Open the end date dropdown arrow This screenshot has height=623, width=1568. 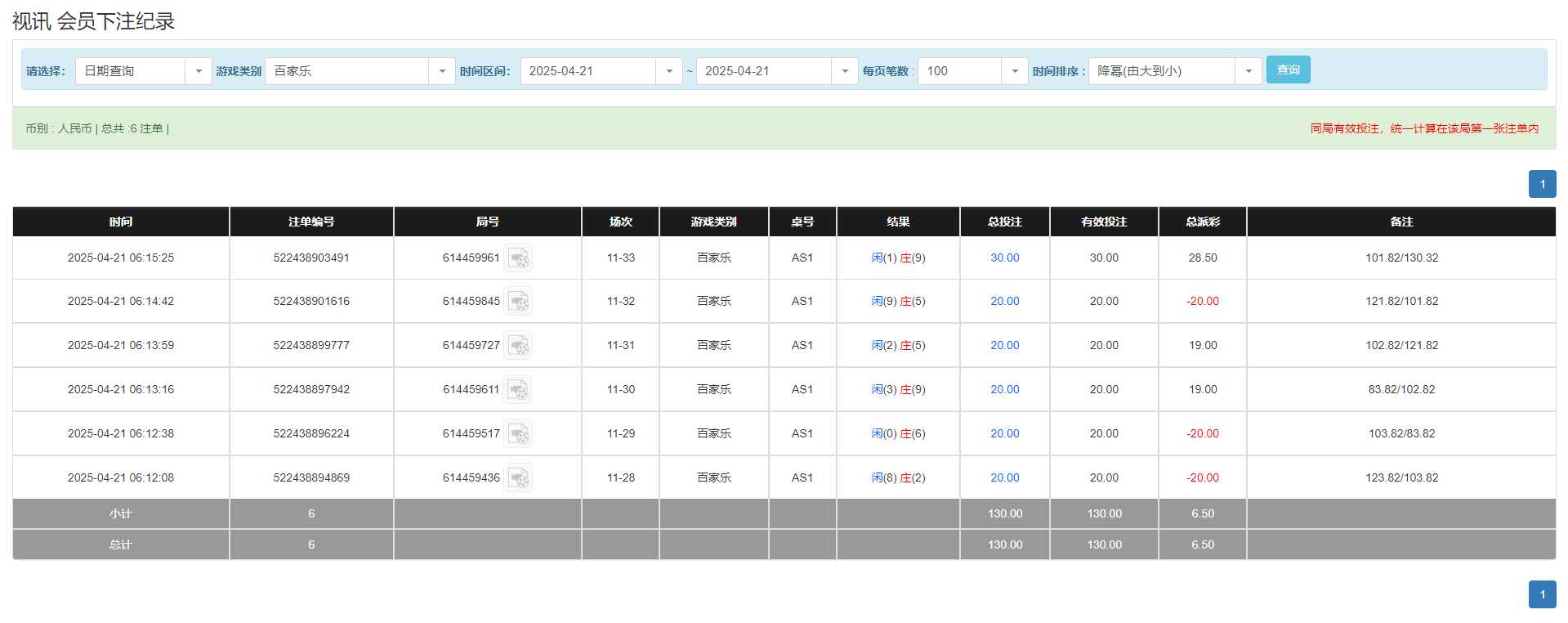tap(844, 71)
